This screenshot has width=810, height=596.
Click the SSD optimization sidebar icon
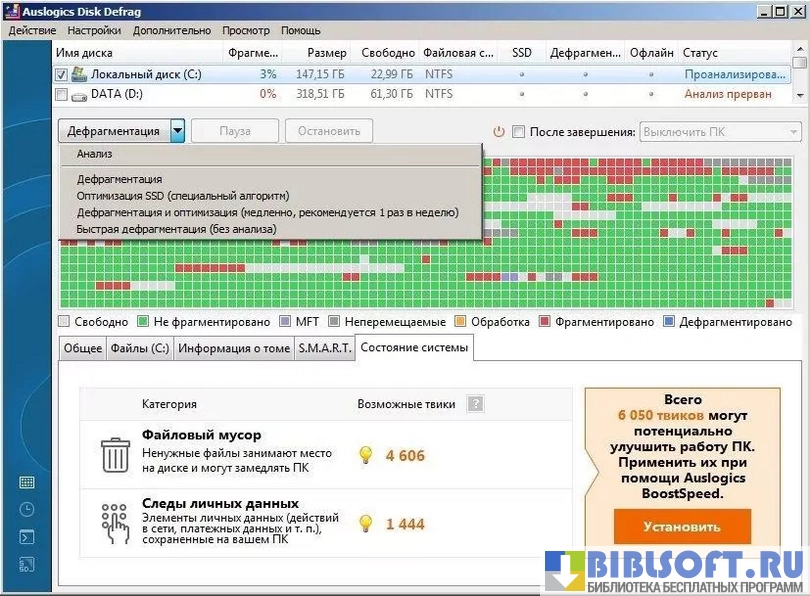(x=27, y=564)
